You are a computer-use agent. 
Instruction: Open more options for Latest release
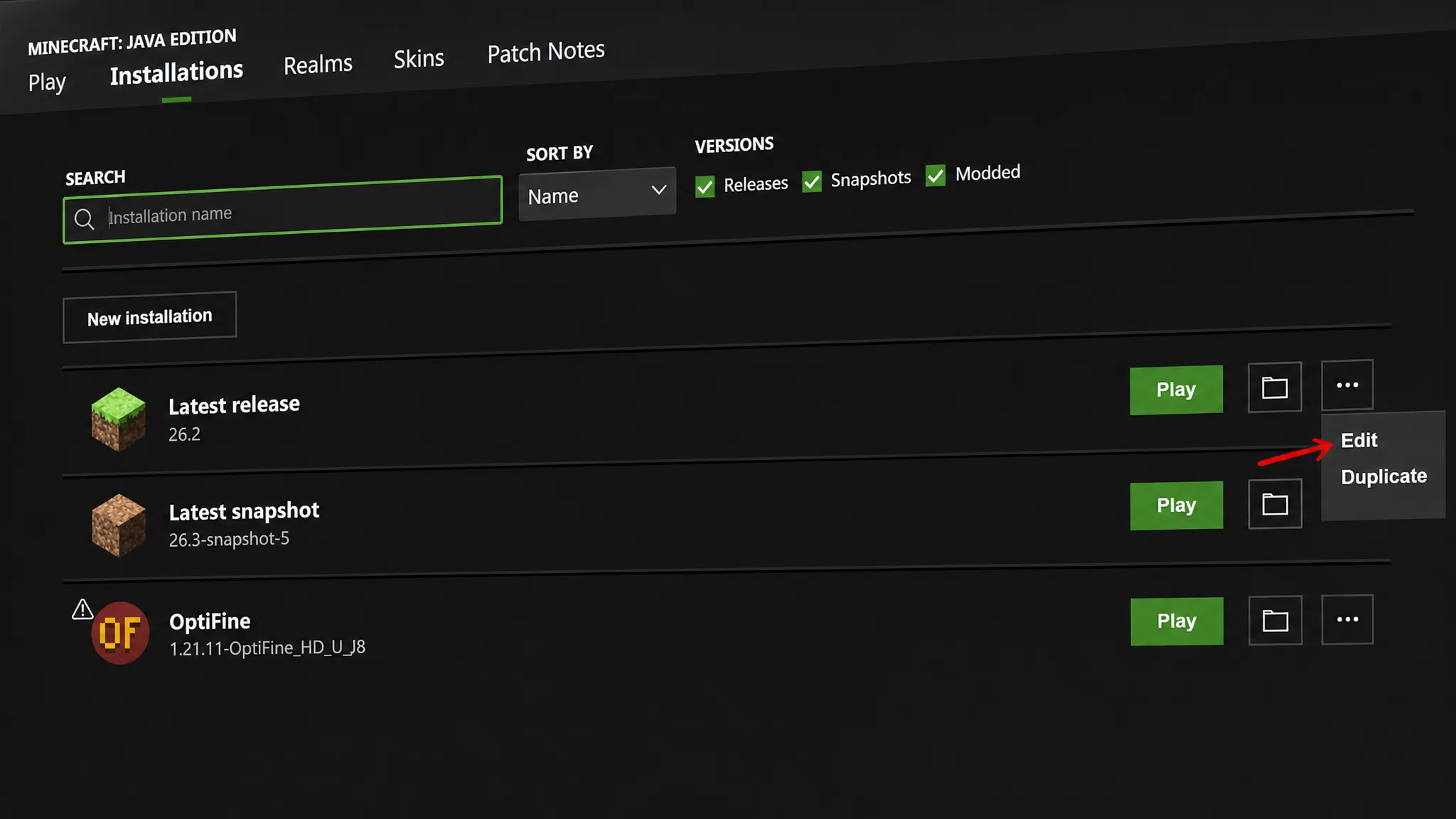pyautogui.click(x=1347, y=385)
